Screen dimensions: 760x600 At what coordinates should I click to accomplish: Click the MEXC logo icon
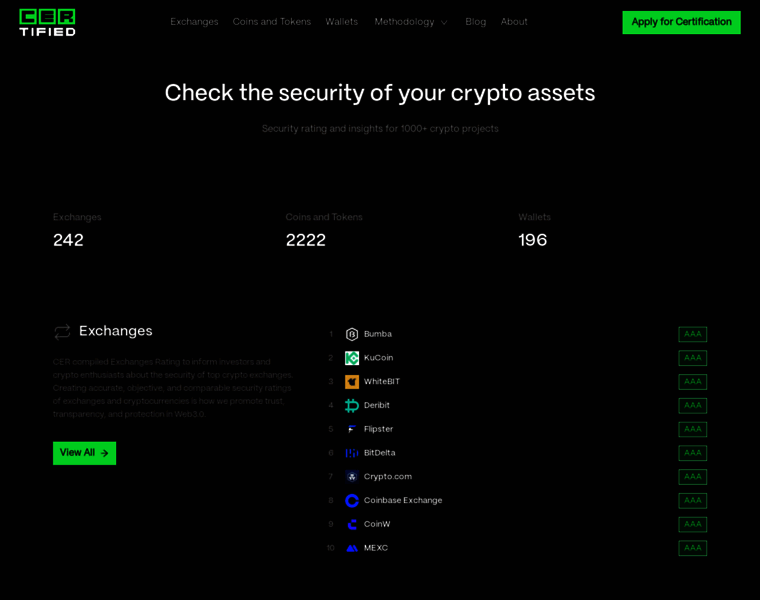pos(352,548)
